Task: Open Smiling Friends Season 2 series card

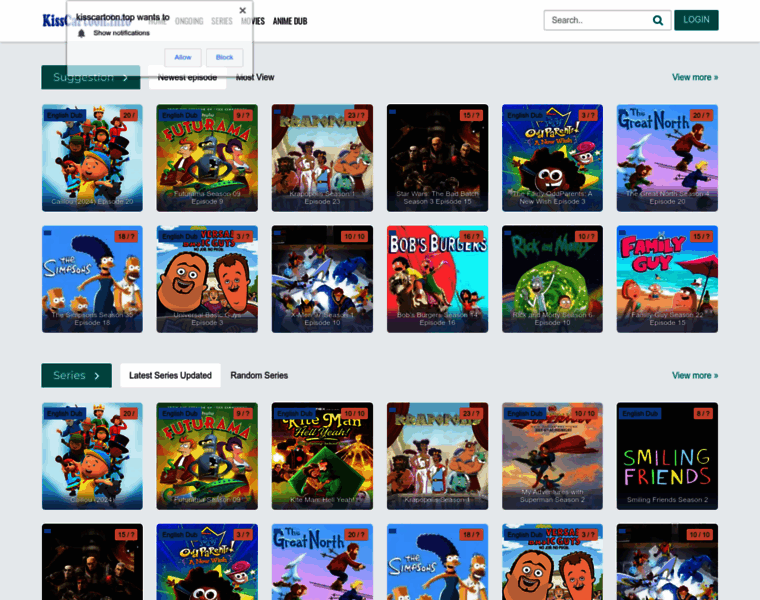Action: (667, 456)
